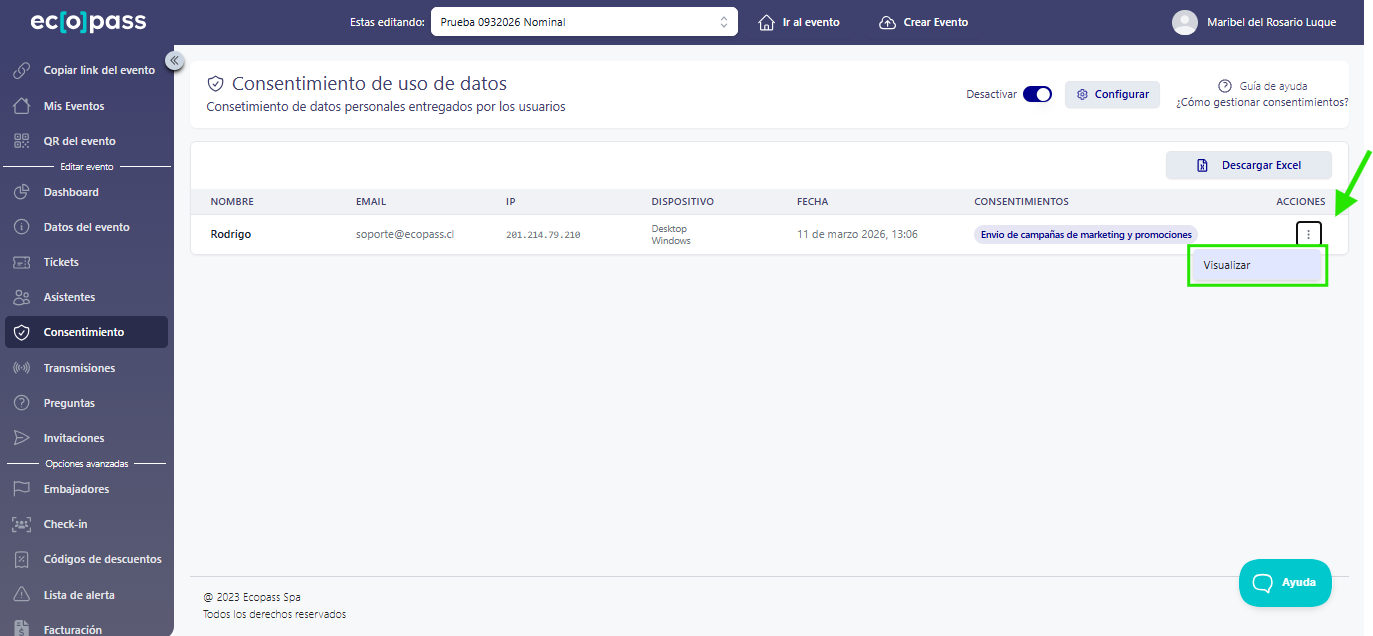Screen dimensions: 1373x636
Task: Select Visualizar from the actions menu
Action: click(1256, 265)
